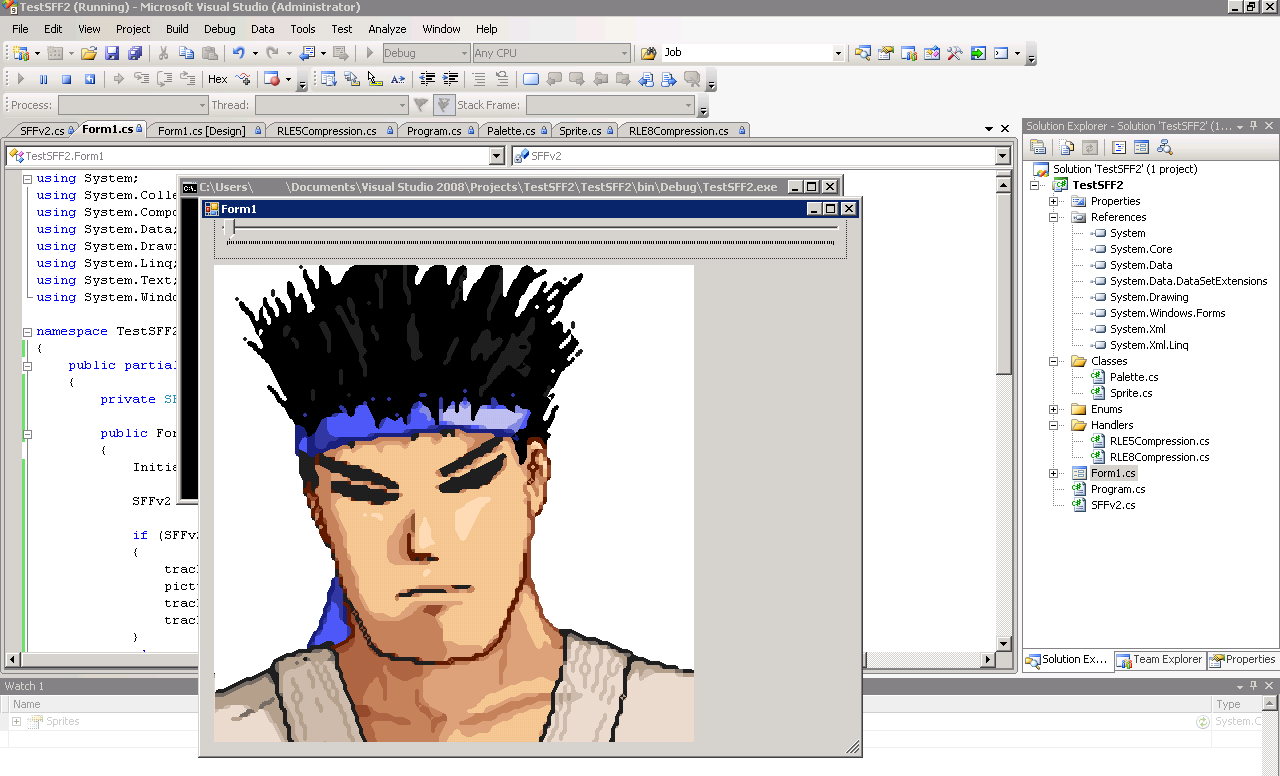The width and height of the screenshot is (1280, 776).
Task: Switch to the Palette.cs tab
Action: [x=511, y=131]
